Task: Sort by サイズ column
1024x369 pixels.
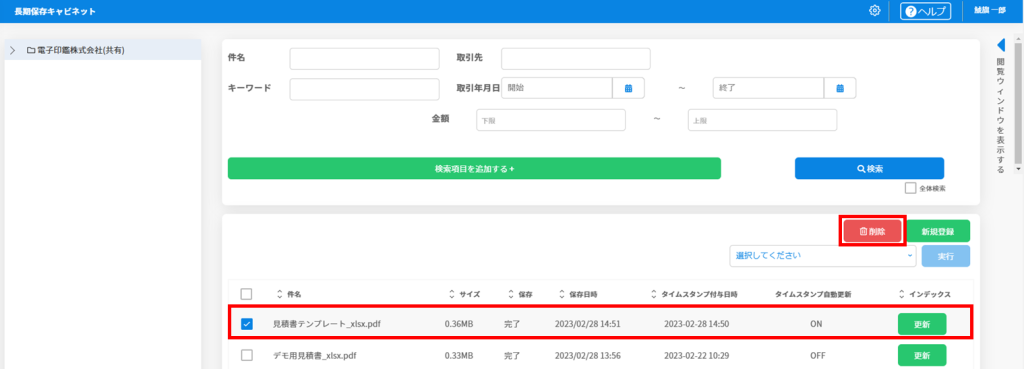Action: (x=464, y=295)
